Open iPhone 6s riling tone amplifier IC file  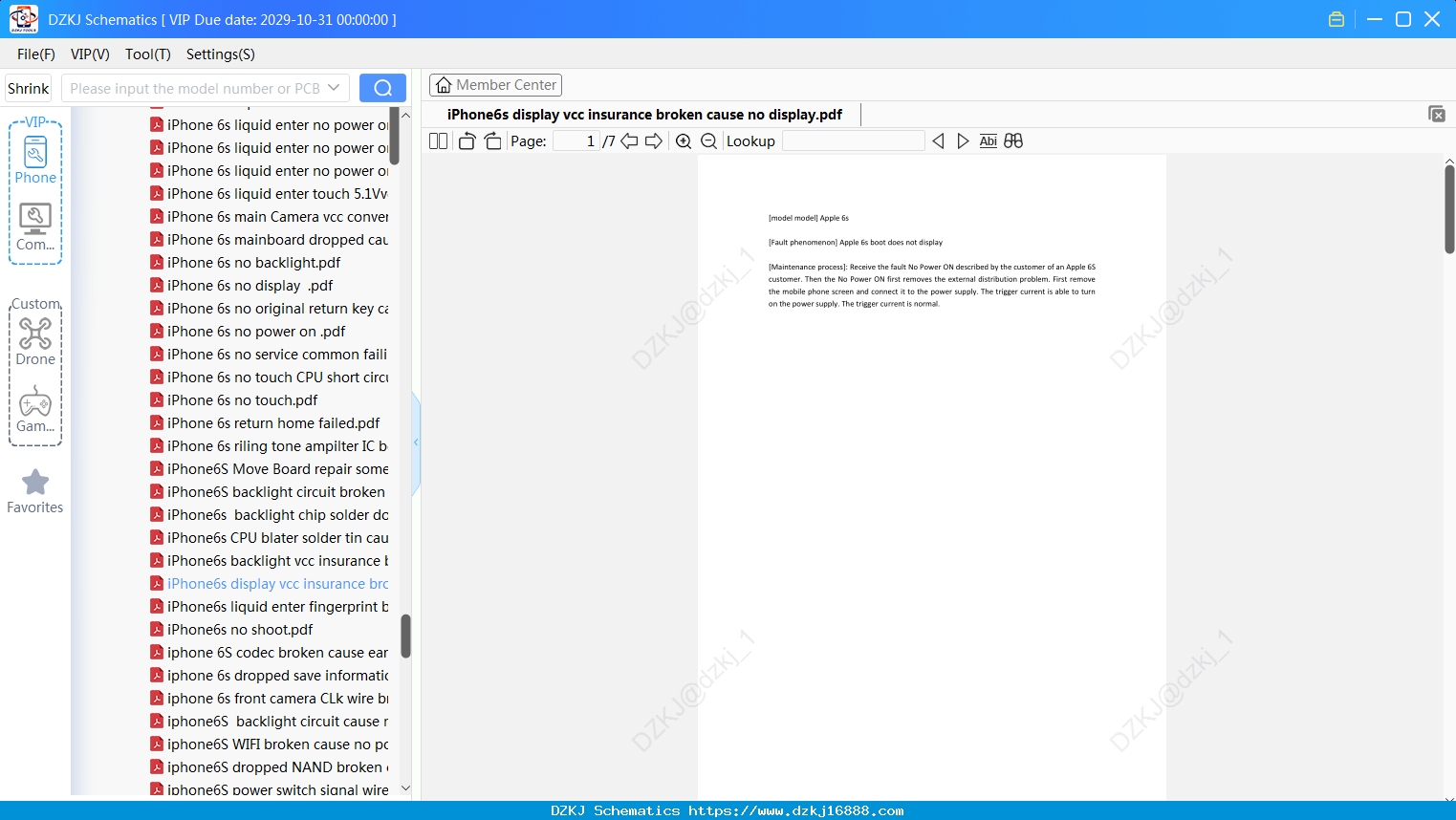(x=277, y=445)
